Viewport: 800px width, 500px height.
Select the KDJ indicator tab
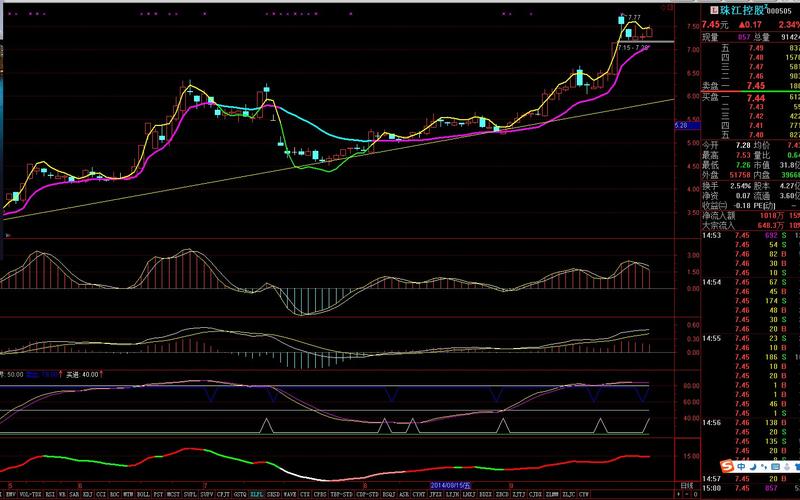tap(88, 494)
